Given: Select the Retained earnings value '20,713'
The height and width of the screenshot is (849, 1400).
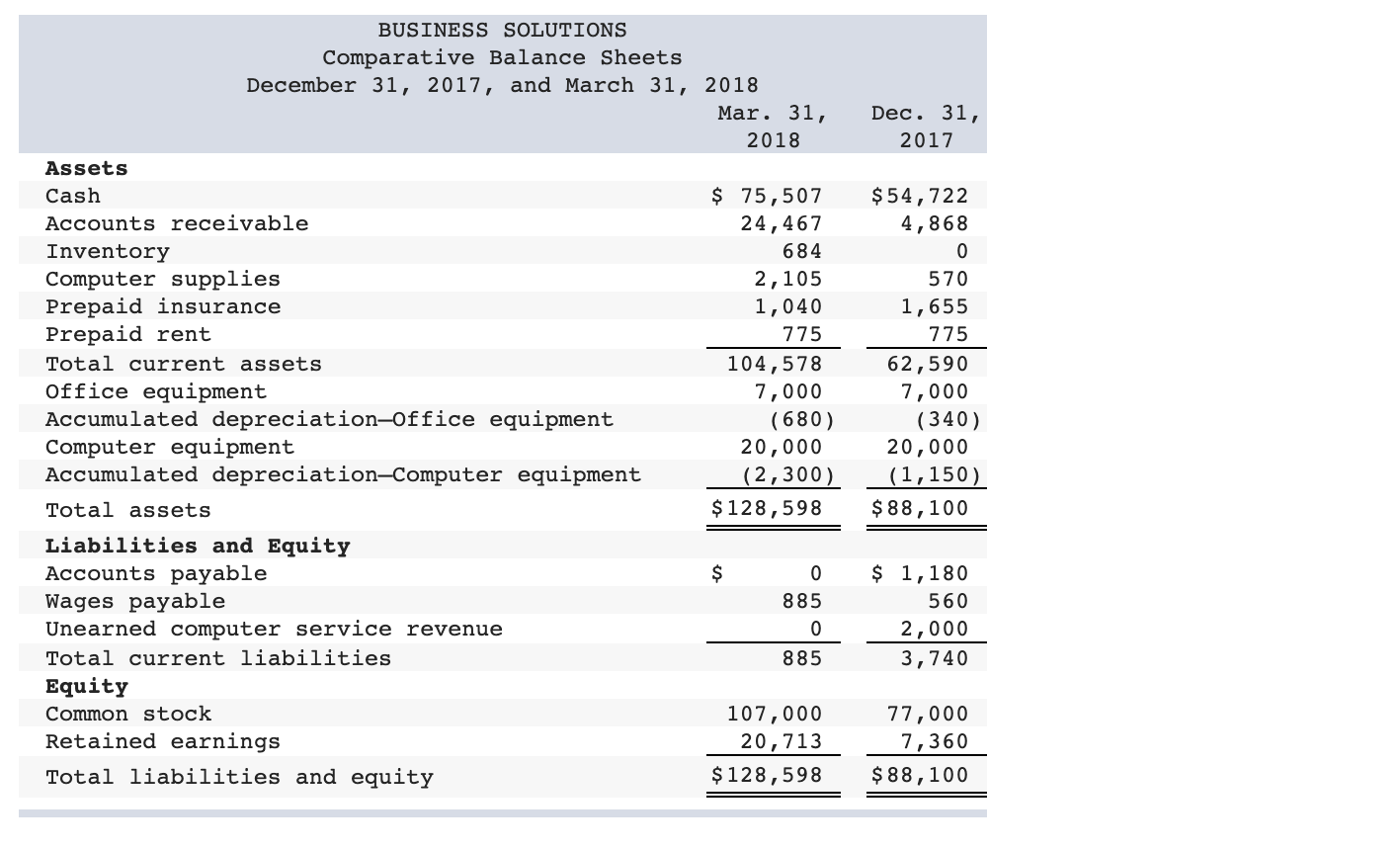Looking at the screenshot, I should click(782, 741).
